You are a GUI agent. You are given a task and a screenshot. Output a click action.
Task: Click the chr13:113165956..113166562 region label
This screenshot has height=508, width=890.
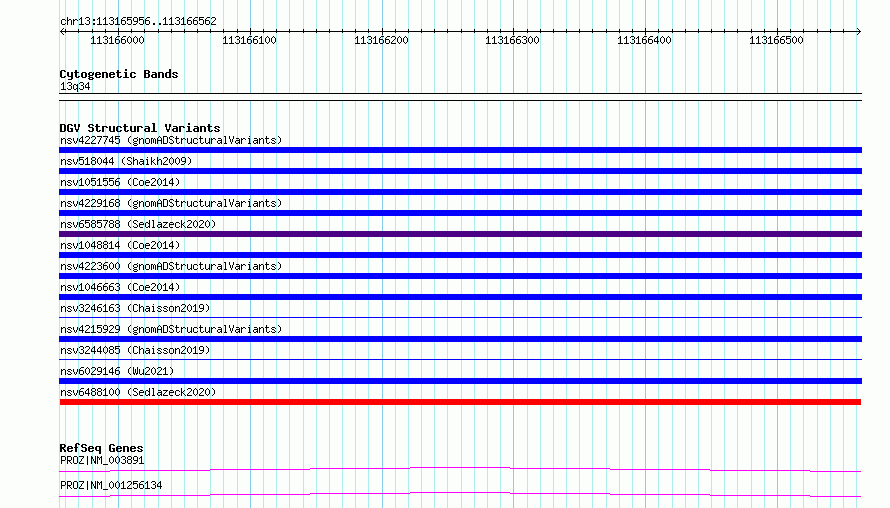click(x=138, y=22)
